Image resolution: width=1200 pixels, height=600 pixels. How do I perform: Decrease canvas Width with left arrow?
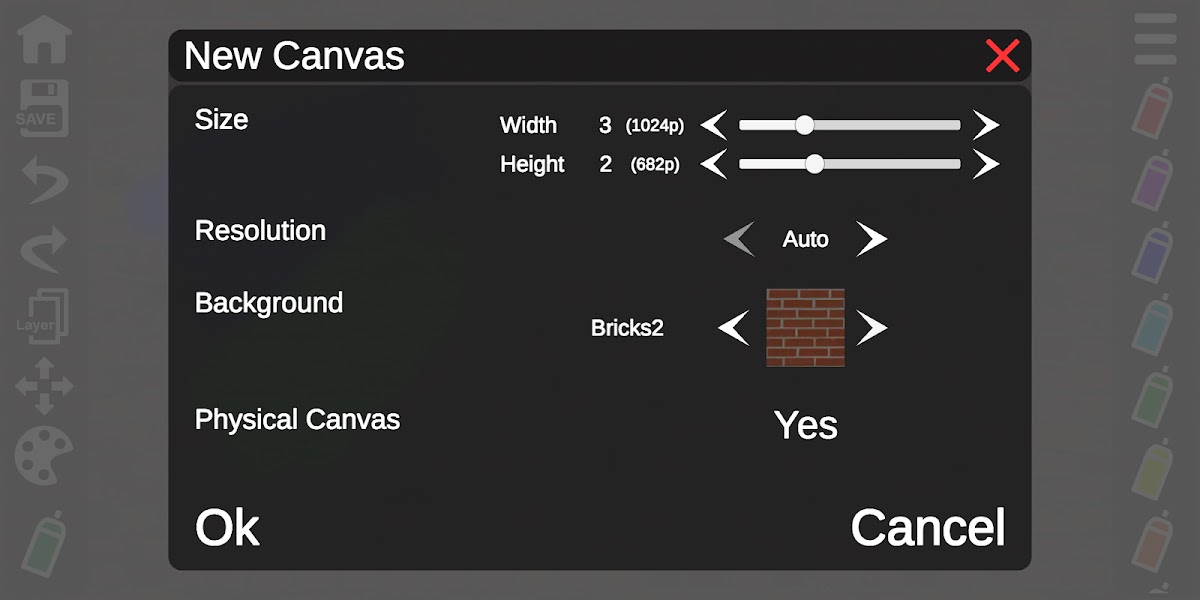point(713,125)
